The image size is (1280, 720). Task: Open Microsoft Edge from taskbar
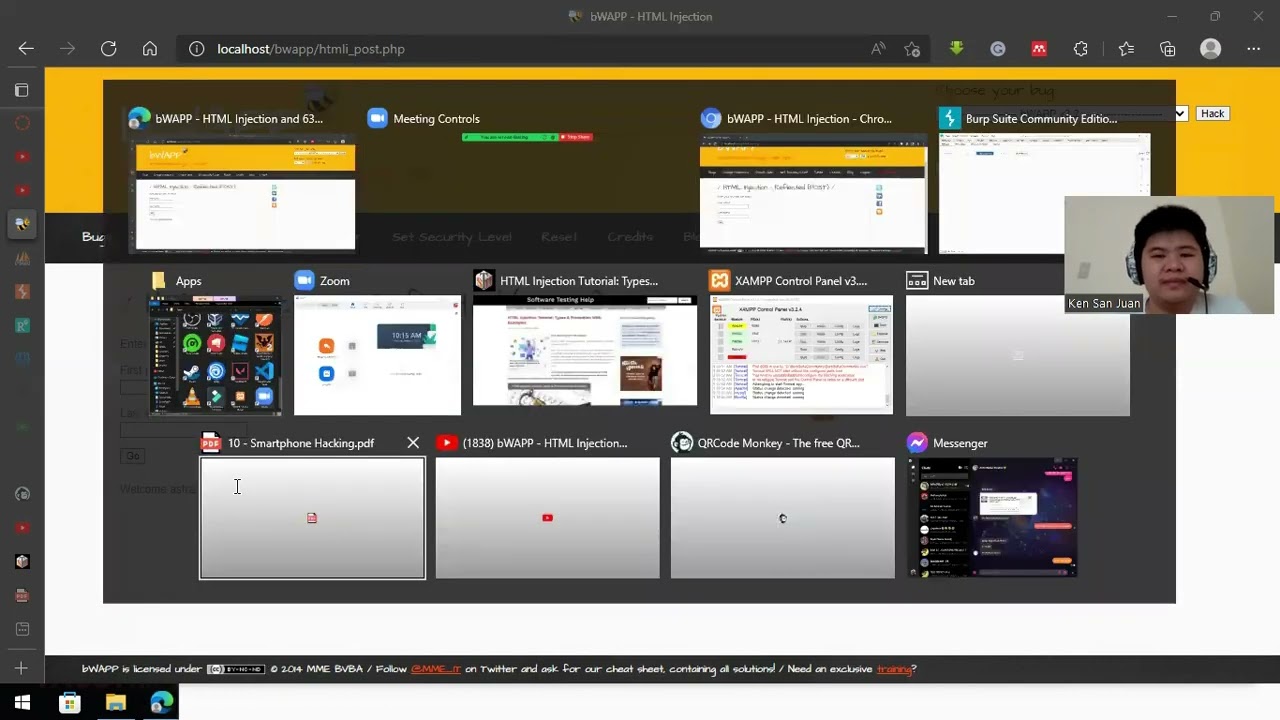161,703
